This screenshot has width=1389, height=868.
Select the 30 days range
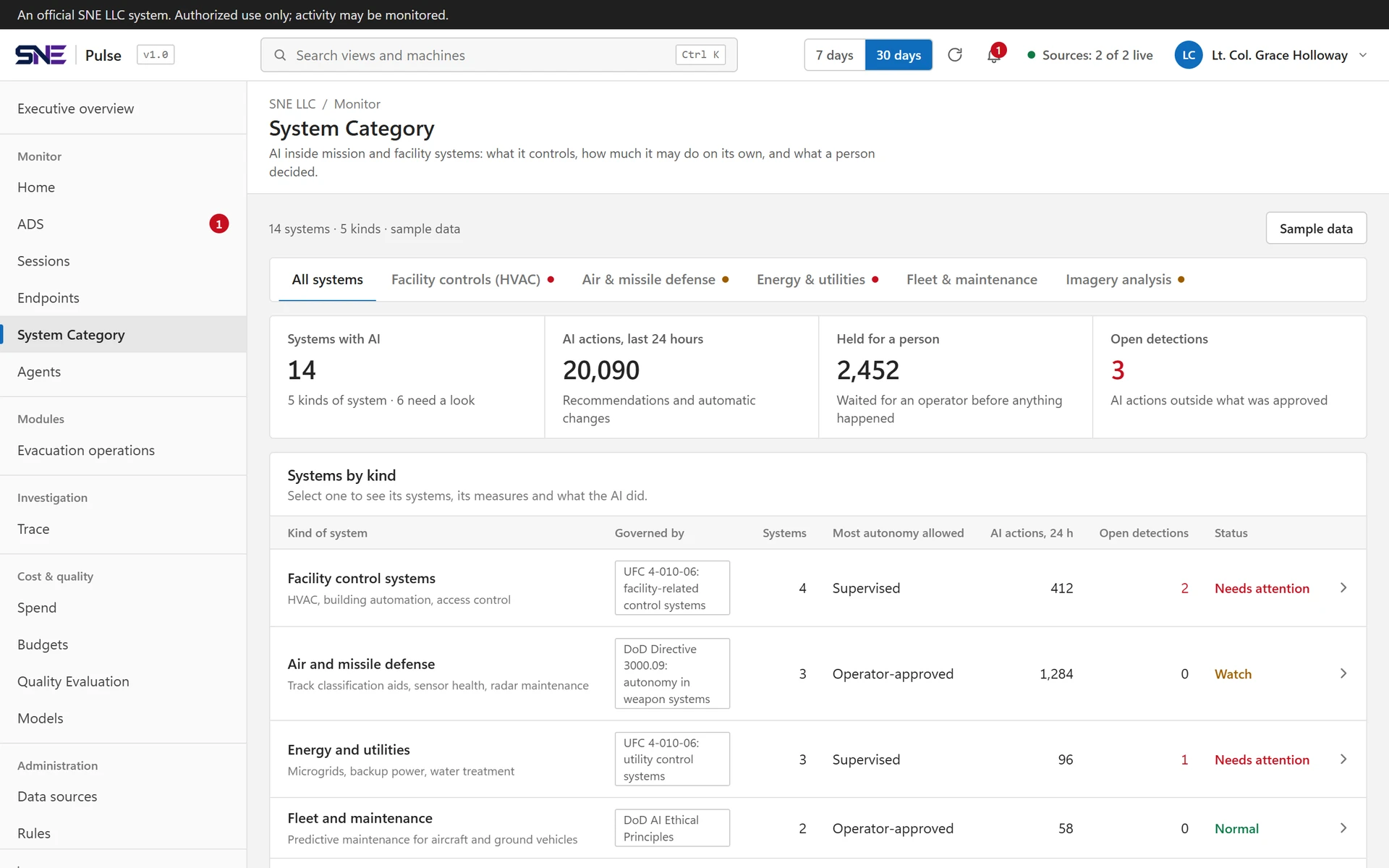pyautogui.click(x=899, y=55)
